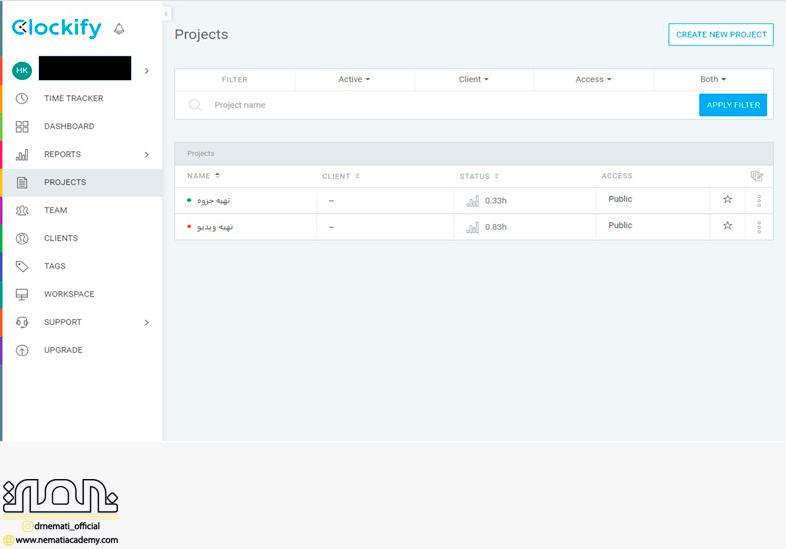Collapse the sidebar with the arrow handle
This screenshot has width=786, height=549.
tap(166, 13)
